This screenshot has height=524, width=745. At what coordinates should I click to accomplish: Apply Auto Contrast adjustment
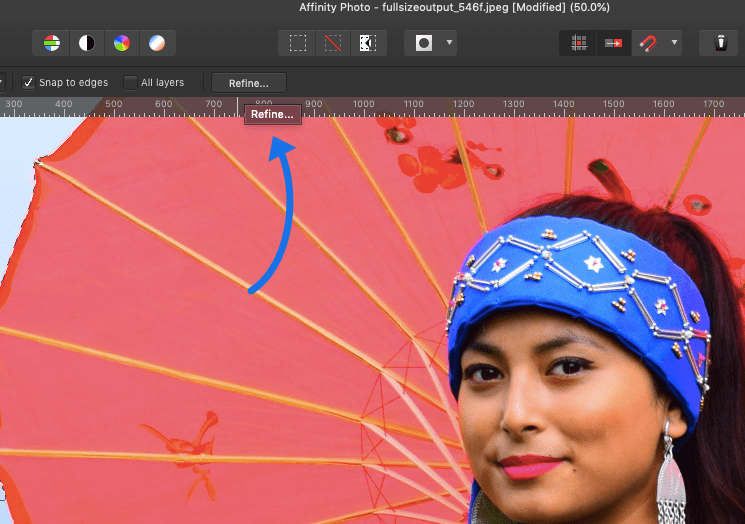(x=87, y=43)
